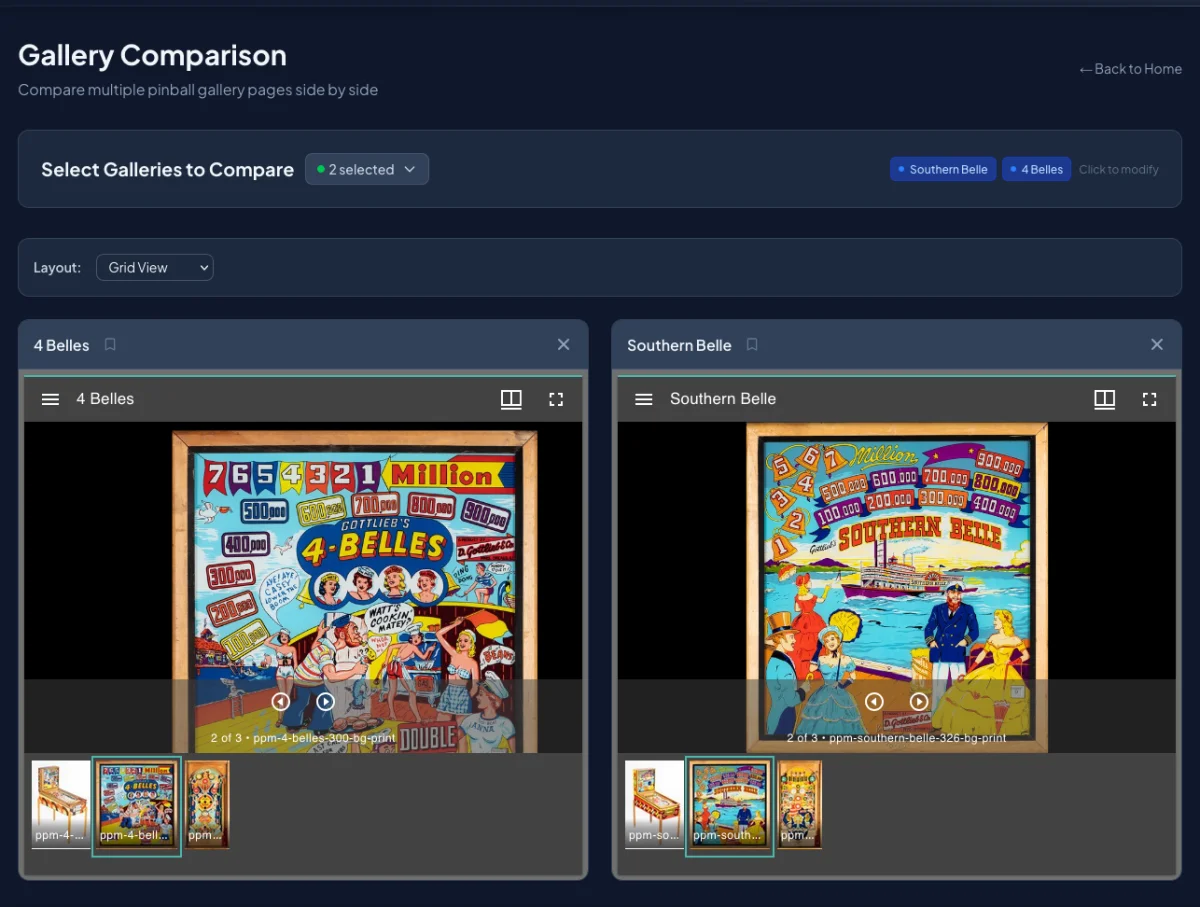Open the Grid View layout dropdown
Screen dimensions: 1200x907
[x=154, y=267]
